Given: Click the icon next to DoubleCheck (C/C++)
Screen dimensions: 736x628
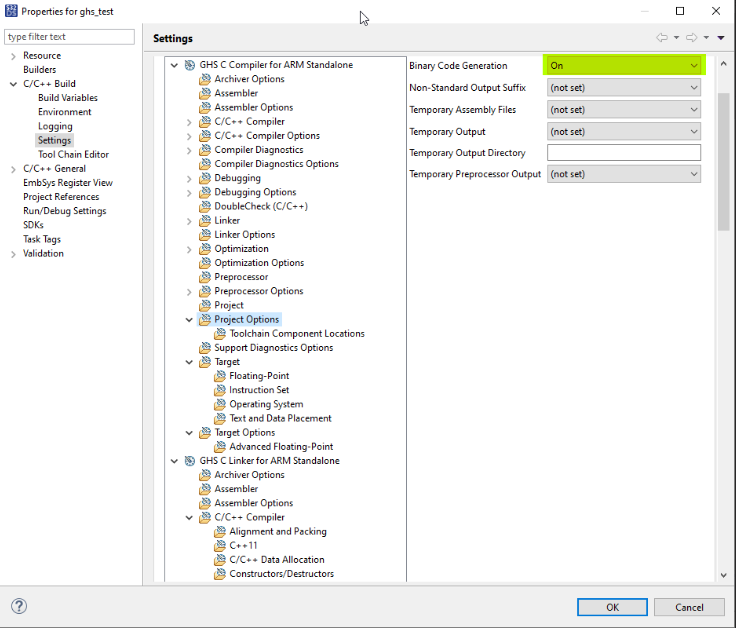Looking at the screenshot, I should (205, 206).
